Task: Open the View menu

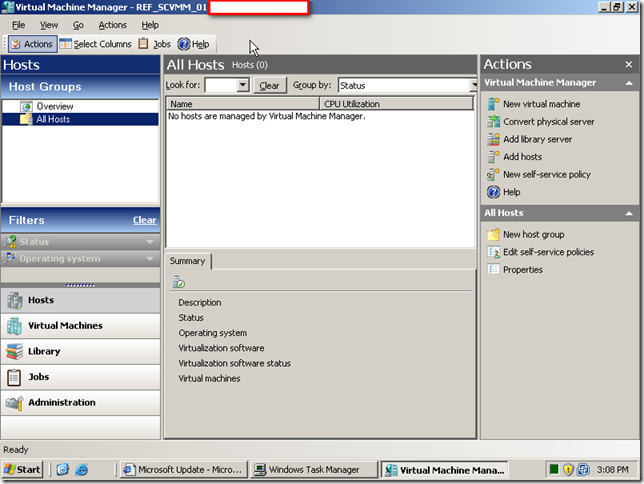Action: [x=49, y=25]
